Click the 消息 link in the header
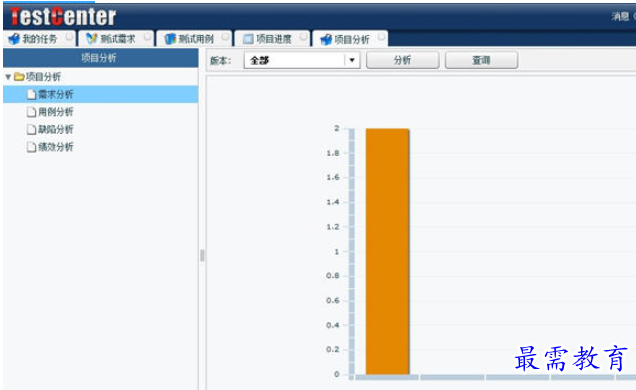This screenshot has height=390, width=636. 620,16
